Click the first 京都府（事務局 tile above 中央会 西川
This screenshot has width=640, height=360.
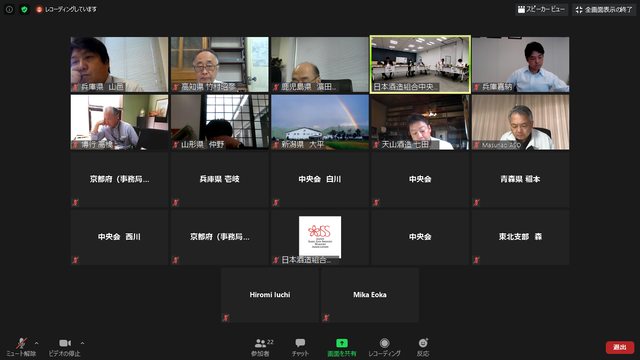pyautogui.click(x=119, y=180)
